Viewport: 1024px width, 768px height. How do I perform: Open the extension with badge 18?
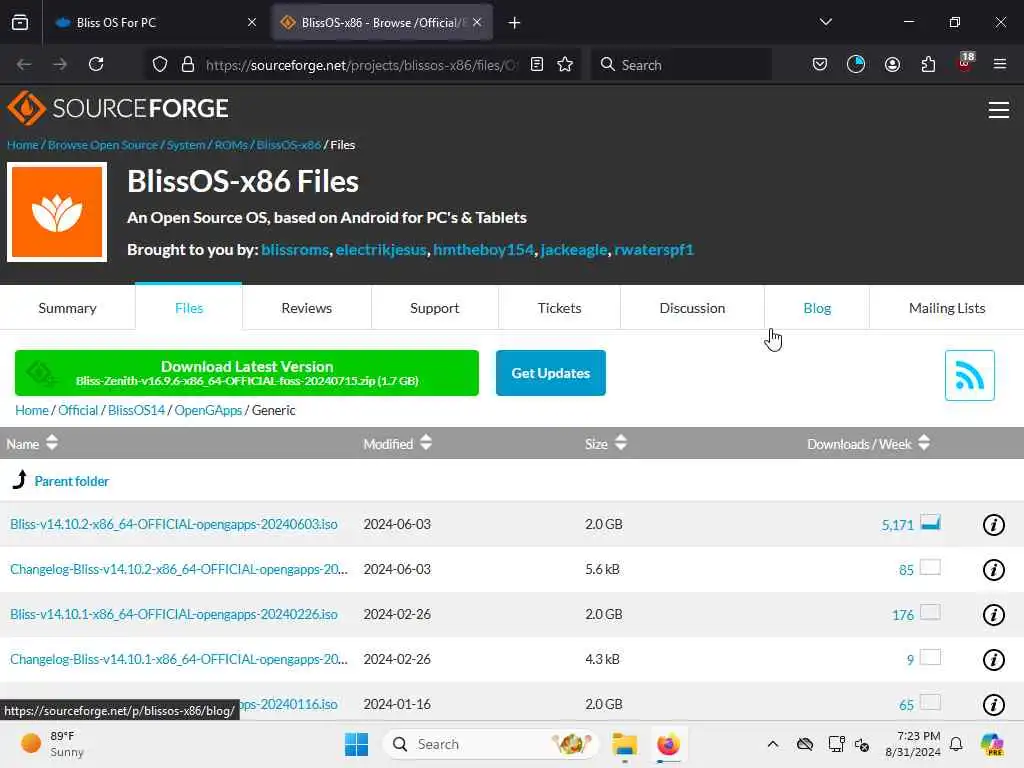pyautogui.click(x=965, y=63)
